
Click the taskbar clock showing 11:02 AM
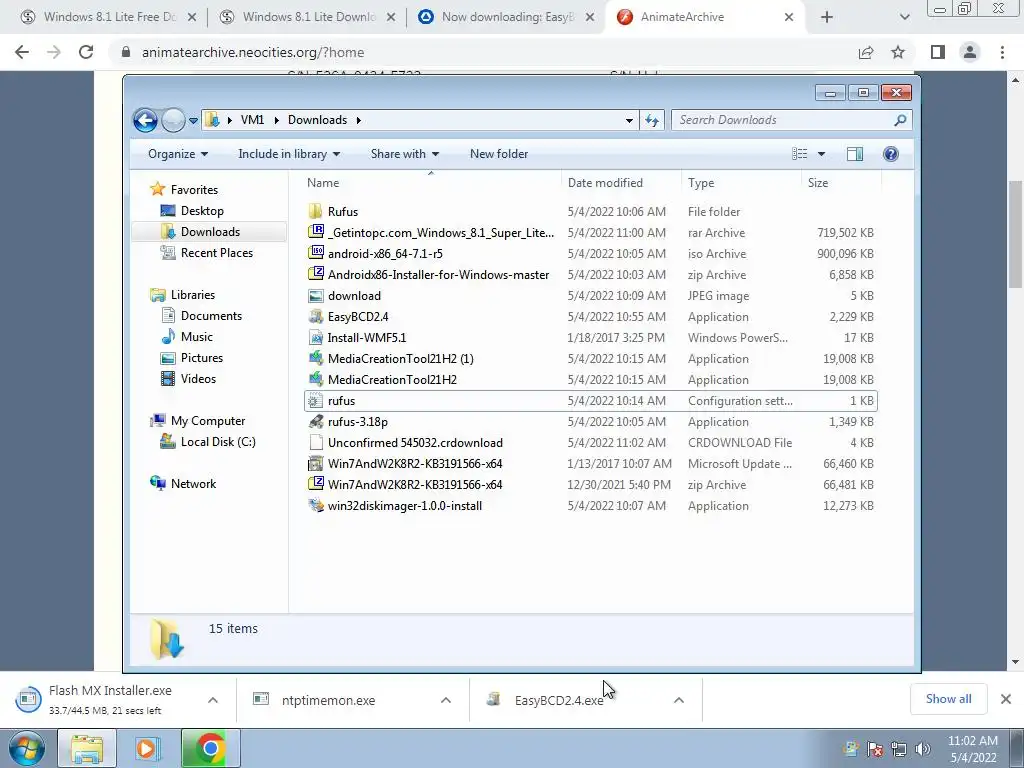tap(972, 749)
